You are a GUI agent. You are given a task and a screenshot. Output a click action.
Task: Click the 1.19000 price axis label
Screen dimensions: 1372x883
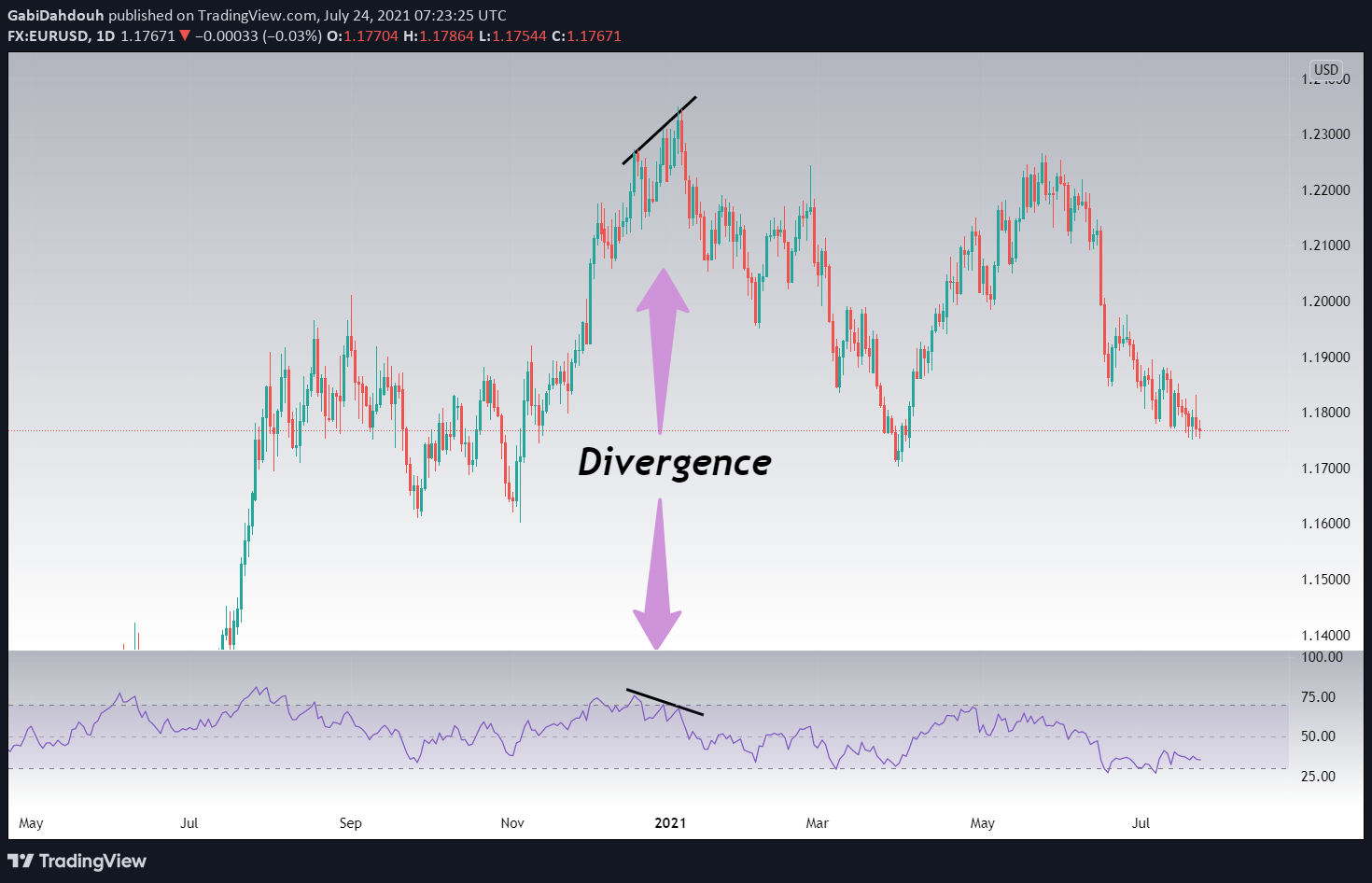(x=1325, y=357)
